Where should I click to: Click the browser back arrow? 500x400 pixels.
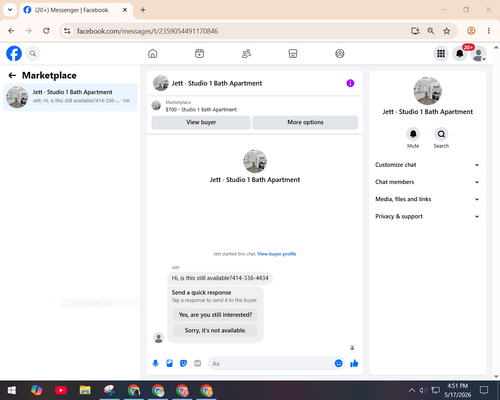click(x=11, y=31)
